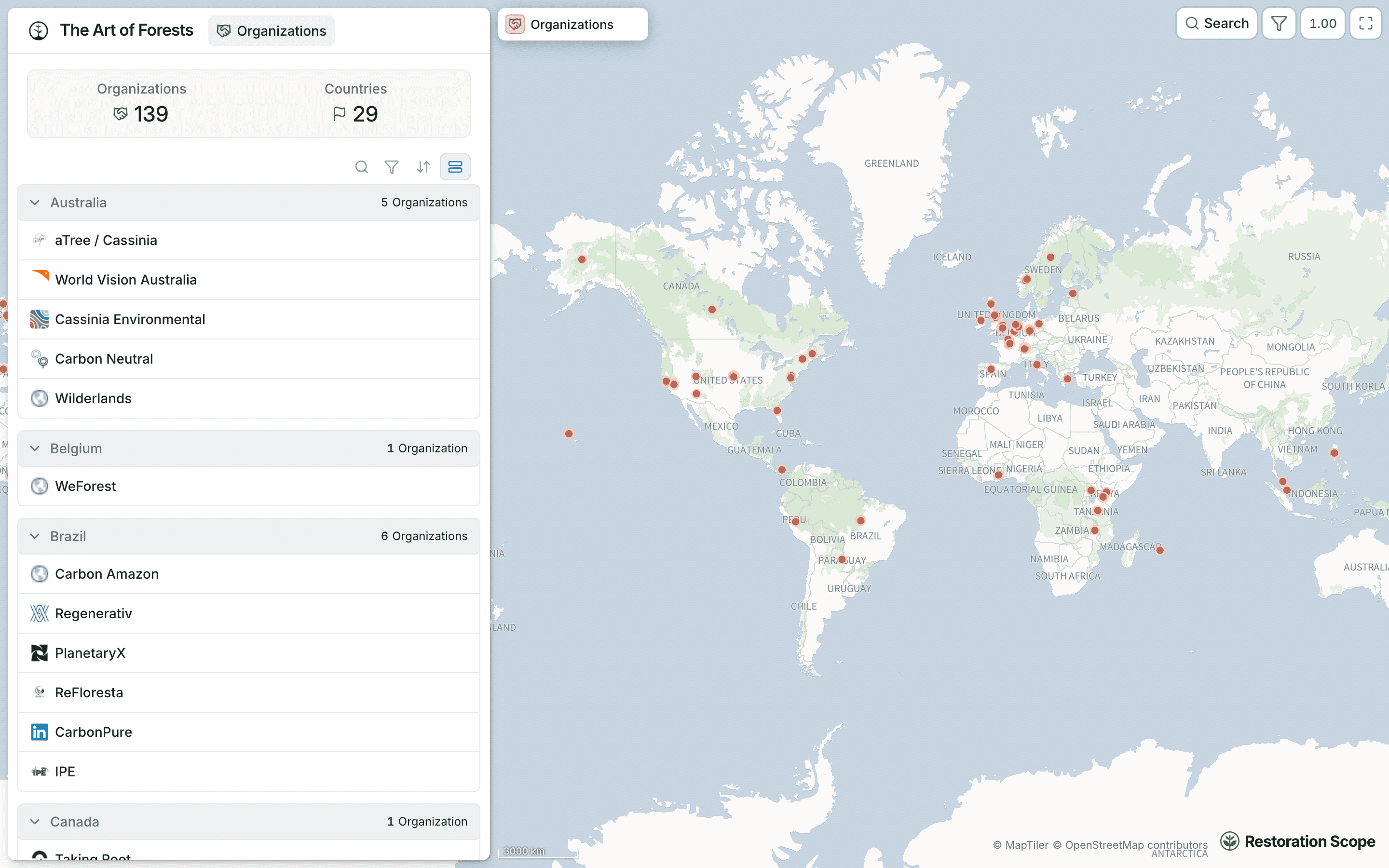1389x868 pixels.
Task: Open the list filter funnel icon
Action: click(x=392, y=167)
